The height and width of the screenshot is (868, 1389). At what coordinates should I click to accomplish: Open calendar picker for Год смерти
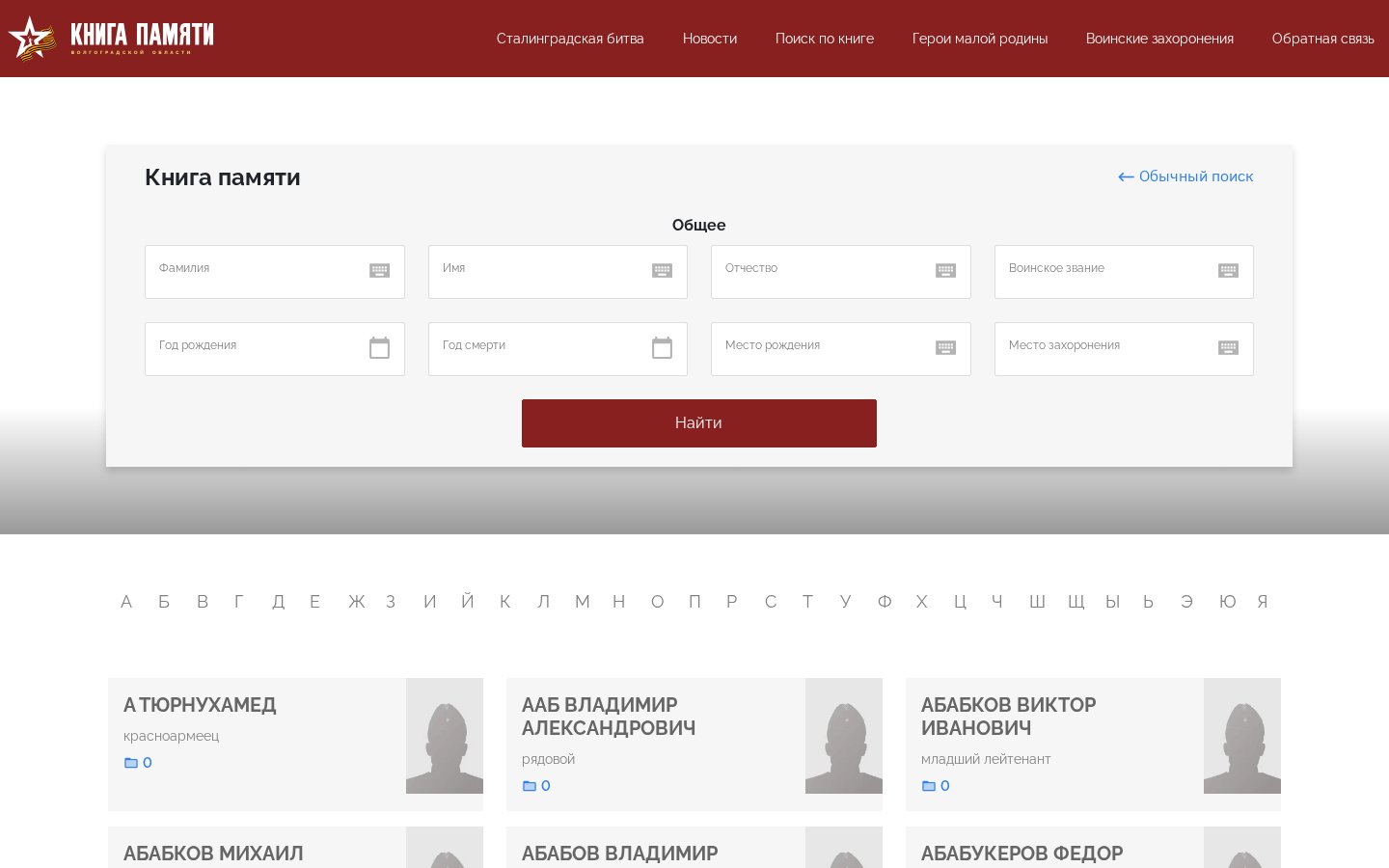coord(662,347)
